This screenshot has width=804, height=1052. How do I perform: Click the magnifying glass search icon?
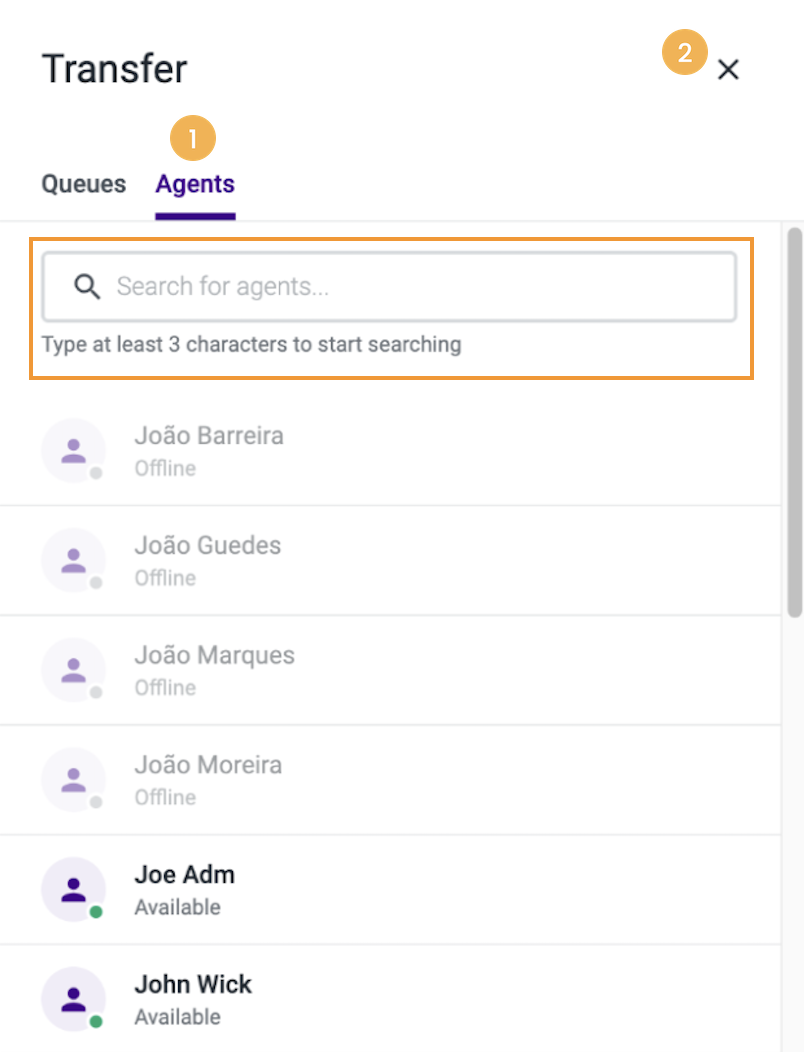88,287
